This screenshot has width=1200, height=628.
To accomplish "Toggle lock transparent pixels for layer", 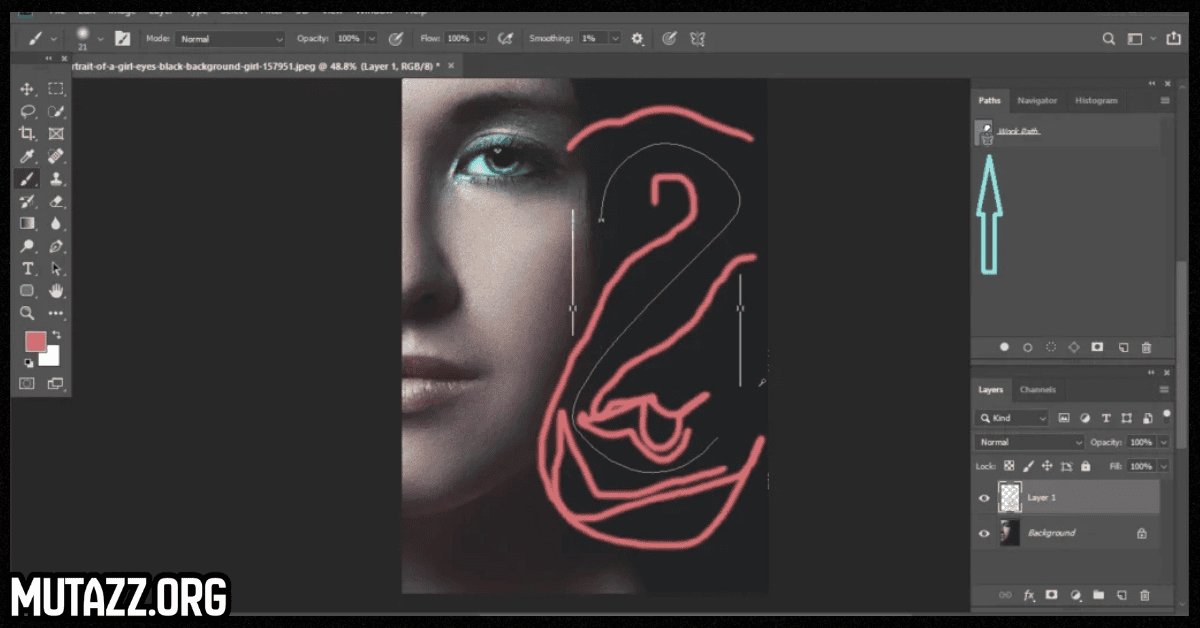I will (x=1009, y=466).
